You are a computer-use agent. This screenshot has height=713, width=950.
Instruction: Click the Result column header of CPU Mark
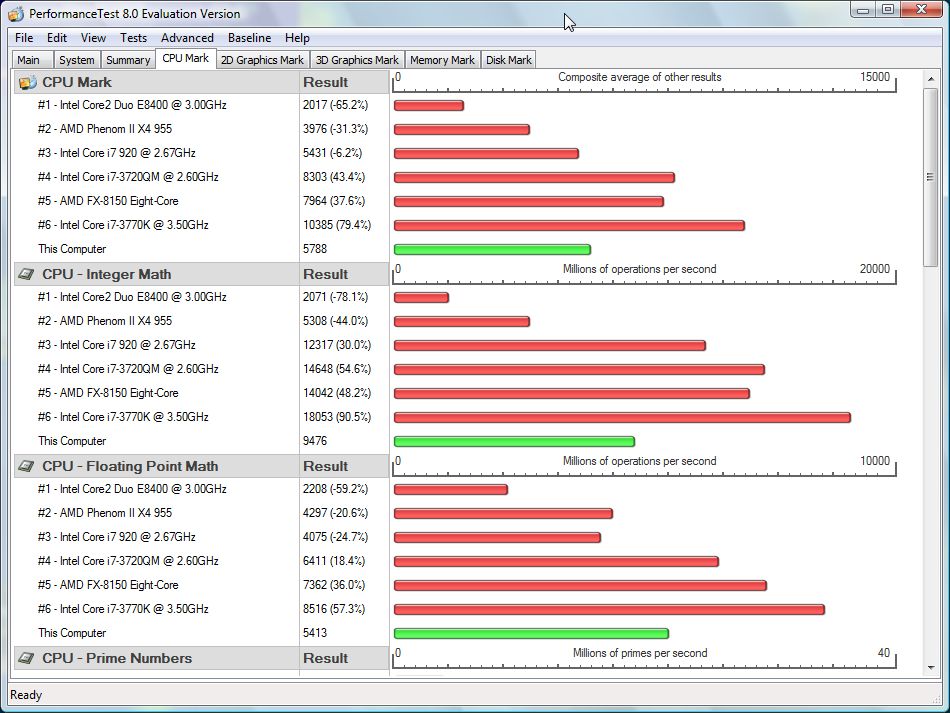[x=344, y=82]
